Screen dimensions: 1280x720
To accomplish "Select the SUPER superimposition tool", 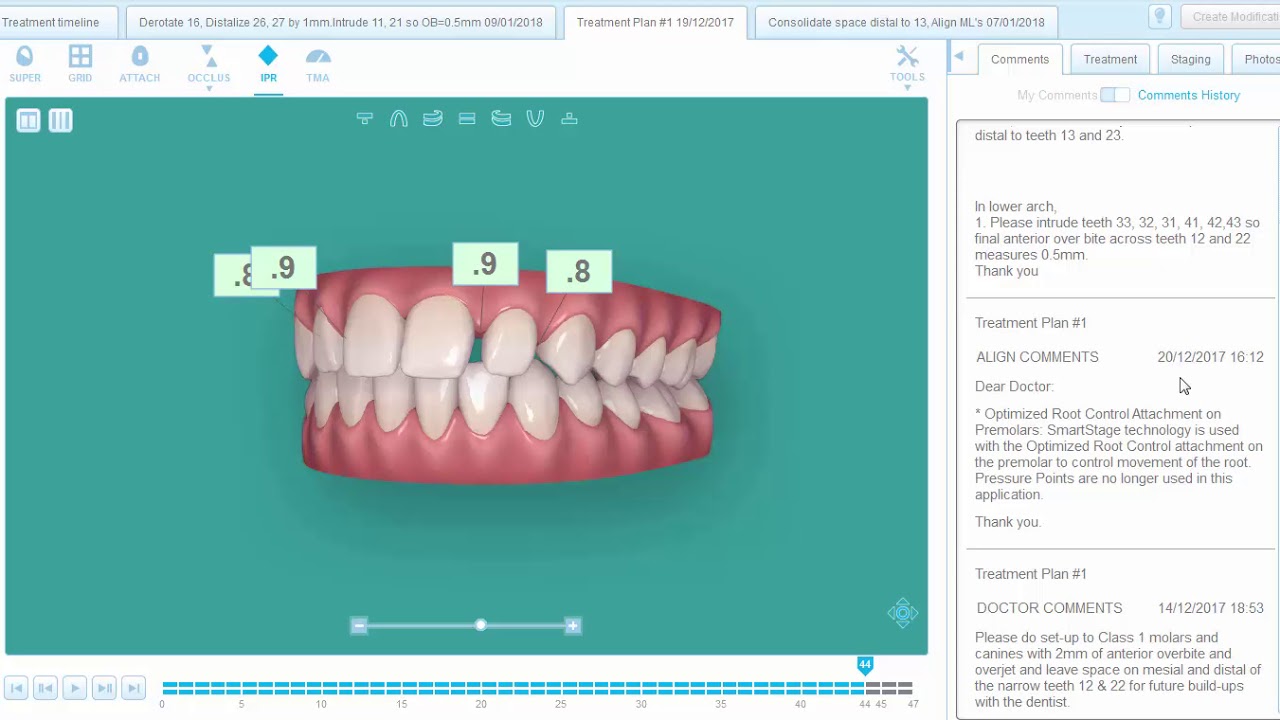I will click(25, 64).
